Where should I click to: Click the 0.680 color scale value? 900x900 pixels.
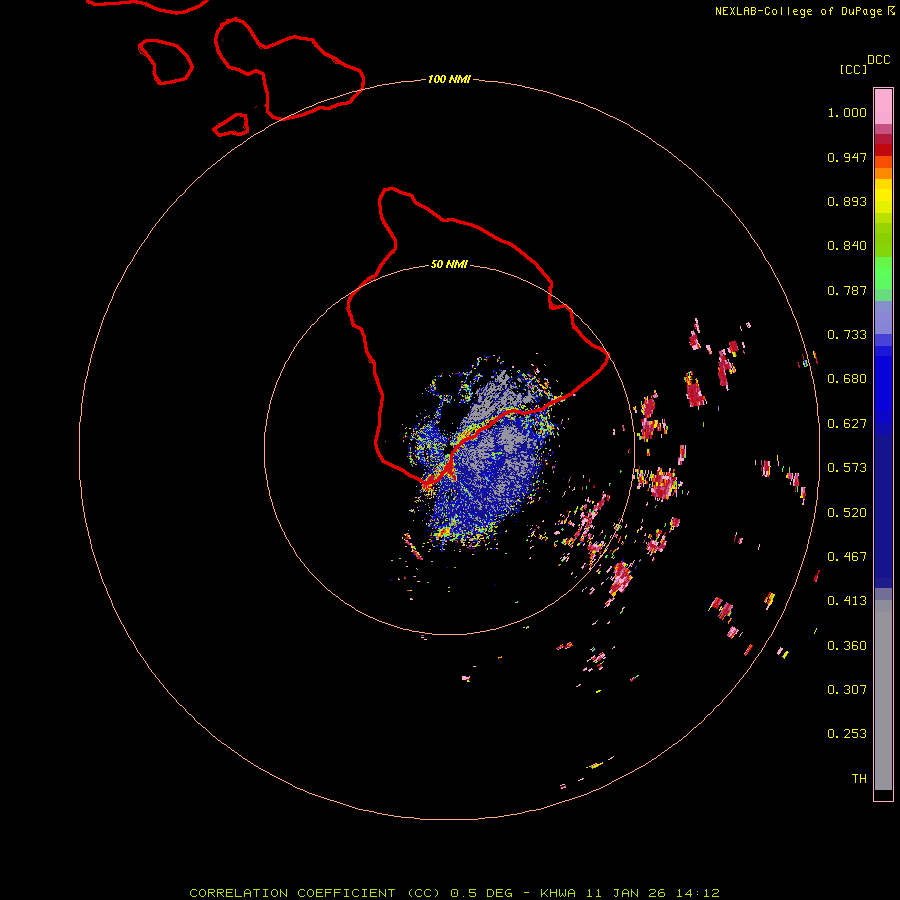[847, 379]
